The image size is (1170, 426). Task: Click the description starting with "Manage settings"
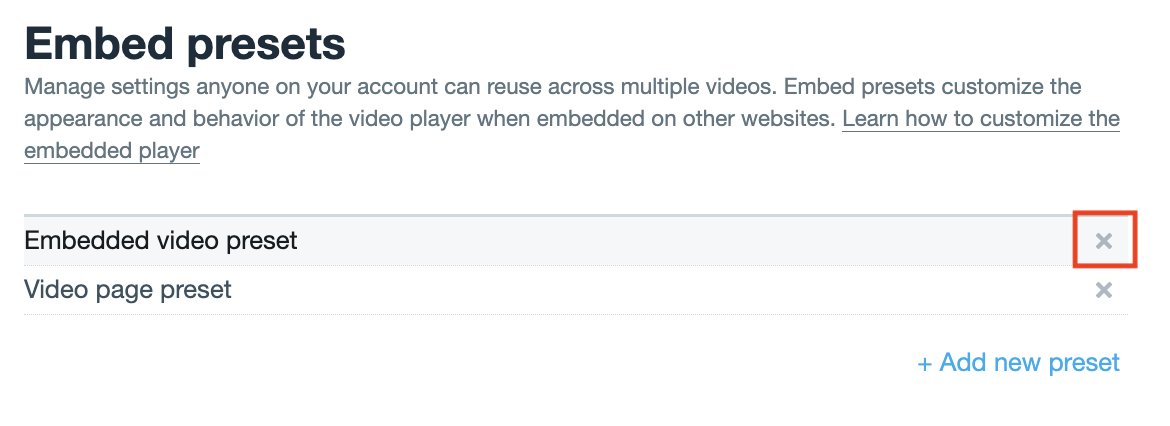pyautogui.click(x=400, y=87)
